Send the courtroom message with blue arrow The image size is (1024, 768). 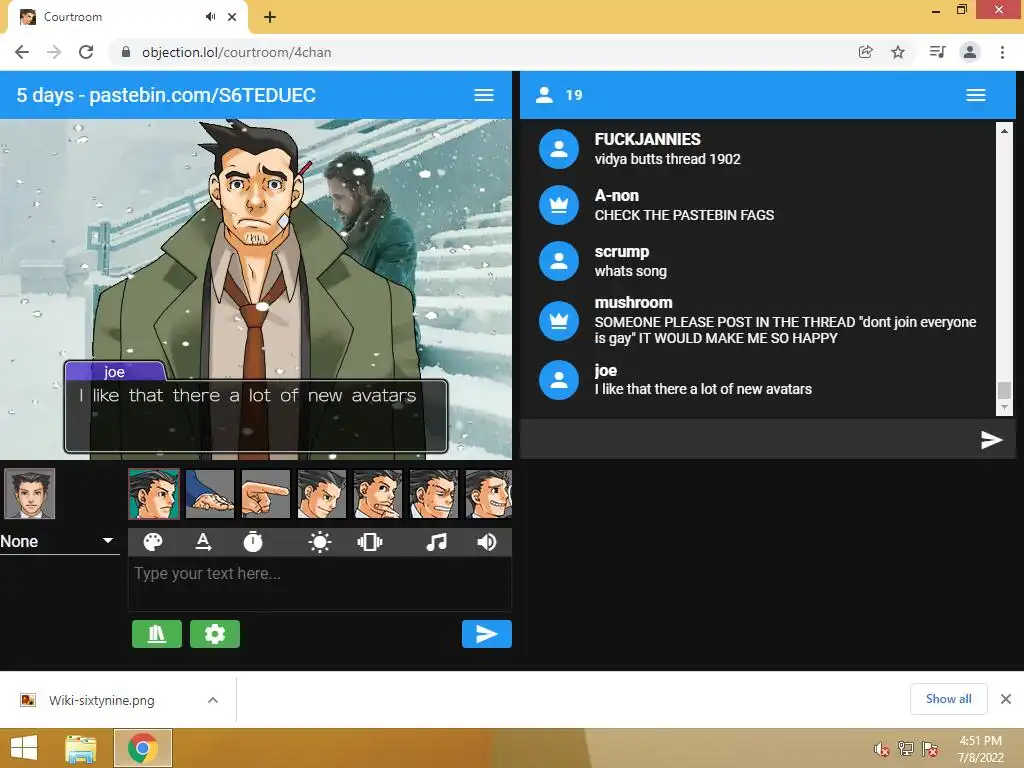(x=487, y=634)
